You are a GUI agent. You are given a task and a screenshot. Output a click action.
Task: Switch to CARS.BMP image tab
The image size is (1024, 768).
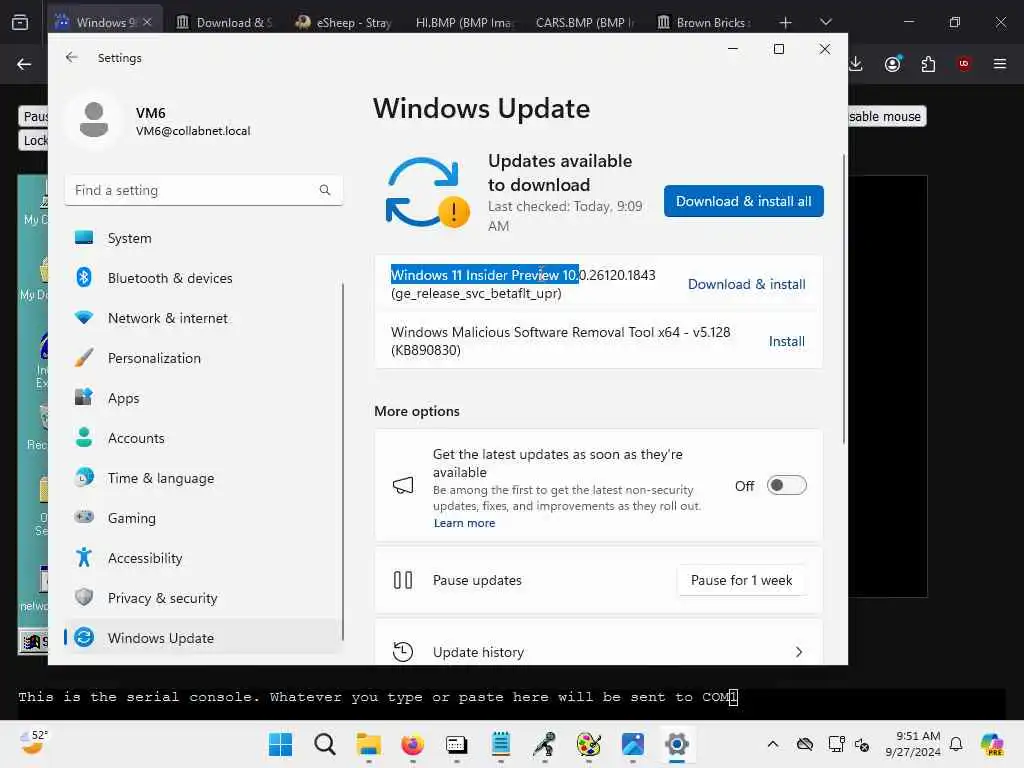(x=584, y=22)
